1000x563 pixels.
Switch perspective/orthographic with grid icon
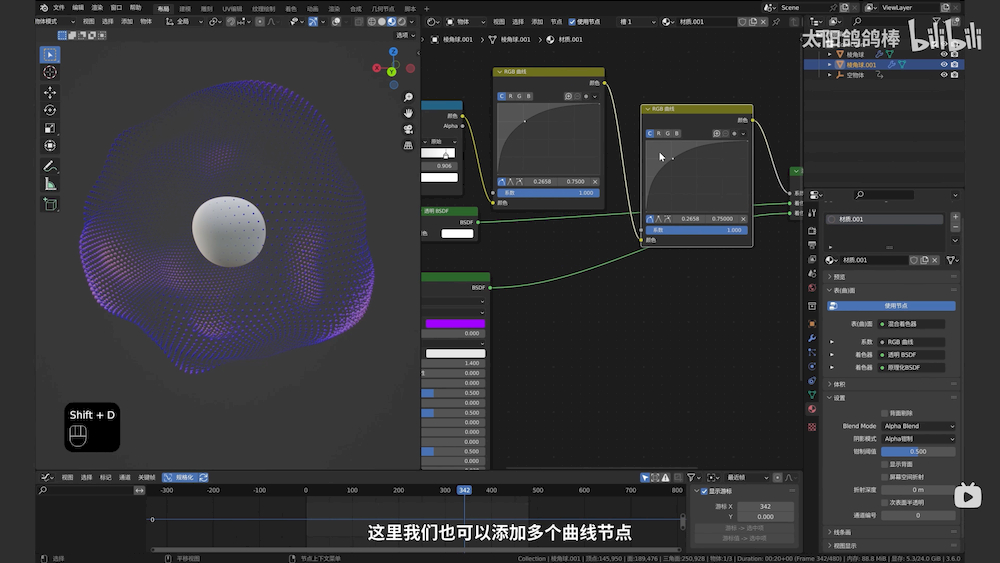point(408,145)
